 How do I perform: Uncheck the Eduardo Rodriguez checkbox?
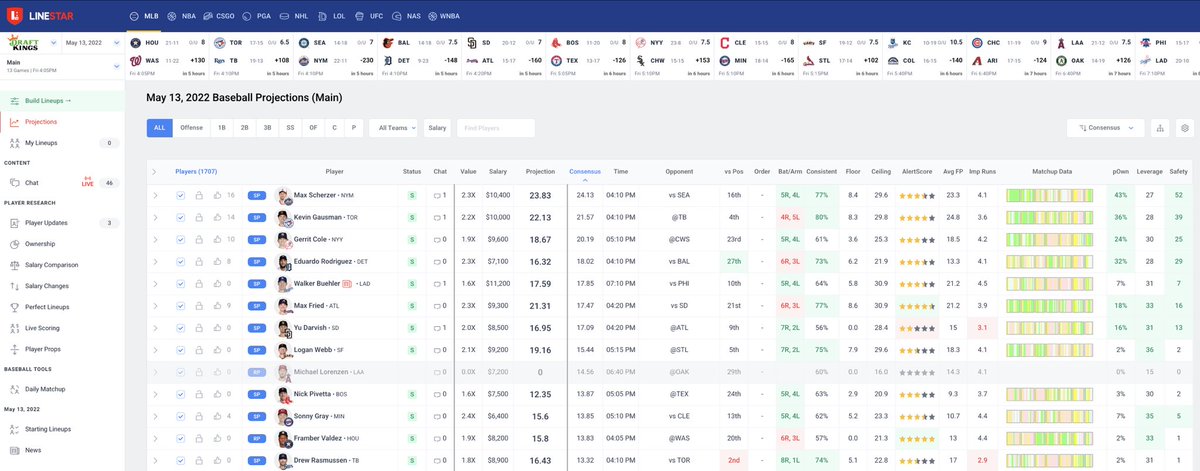[x=181, y=262]
